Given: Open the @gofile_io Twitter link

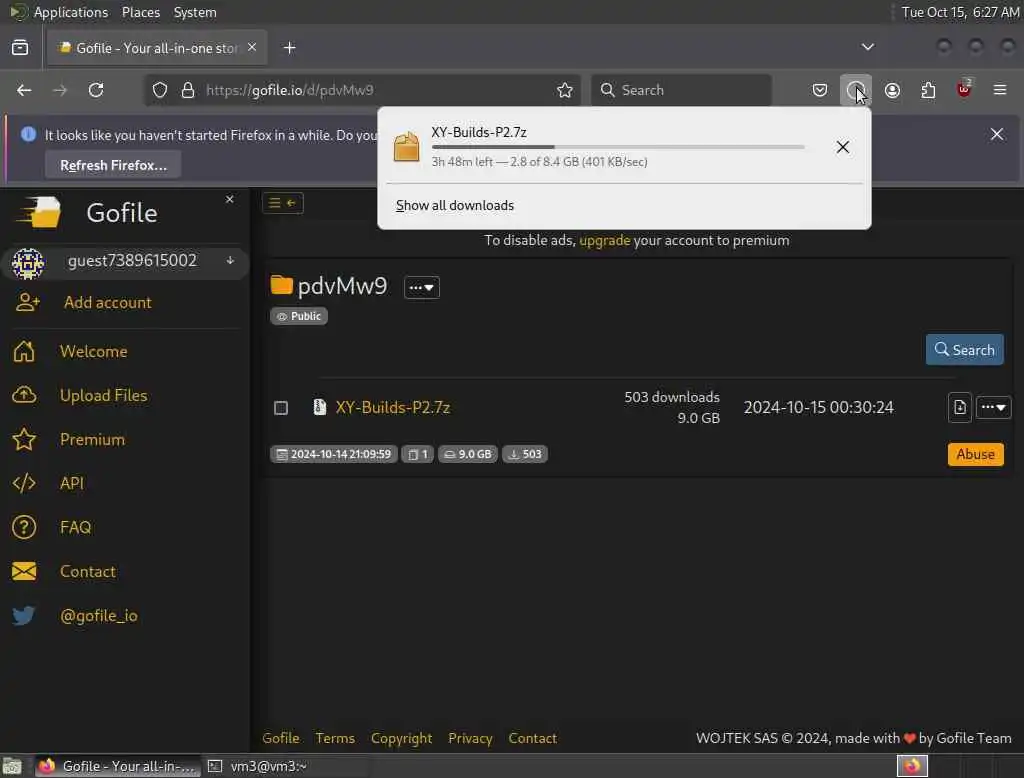Looking at the screenshot, I should tap(99, 615).
